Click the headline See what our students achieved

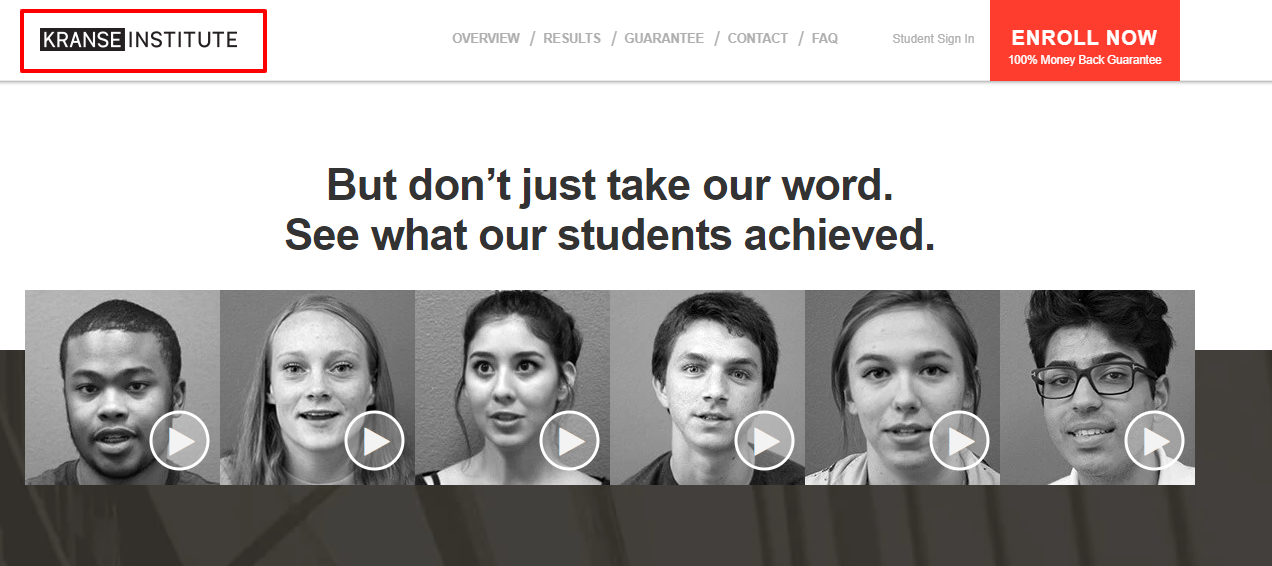(610, 235)
